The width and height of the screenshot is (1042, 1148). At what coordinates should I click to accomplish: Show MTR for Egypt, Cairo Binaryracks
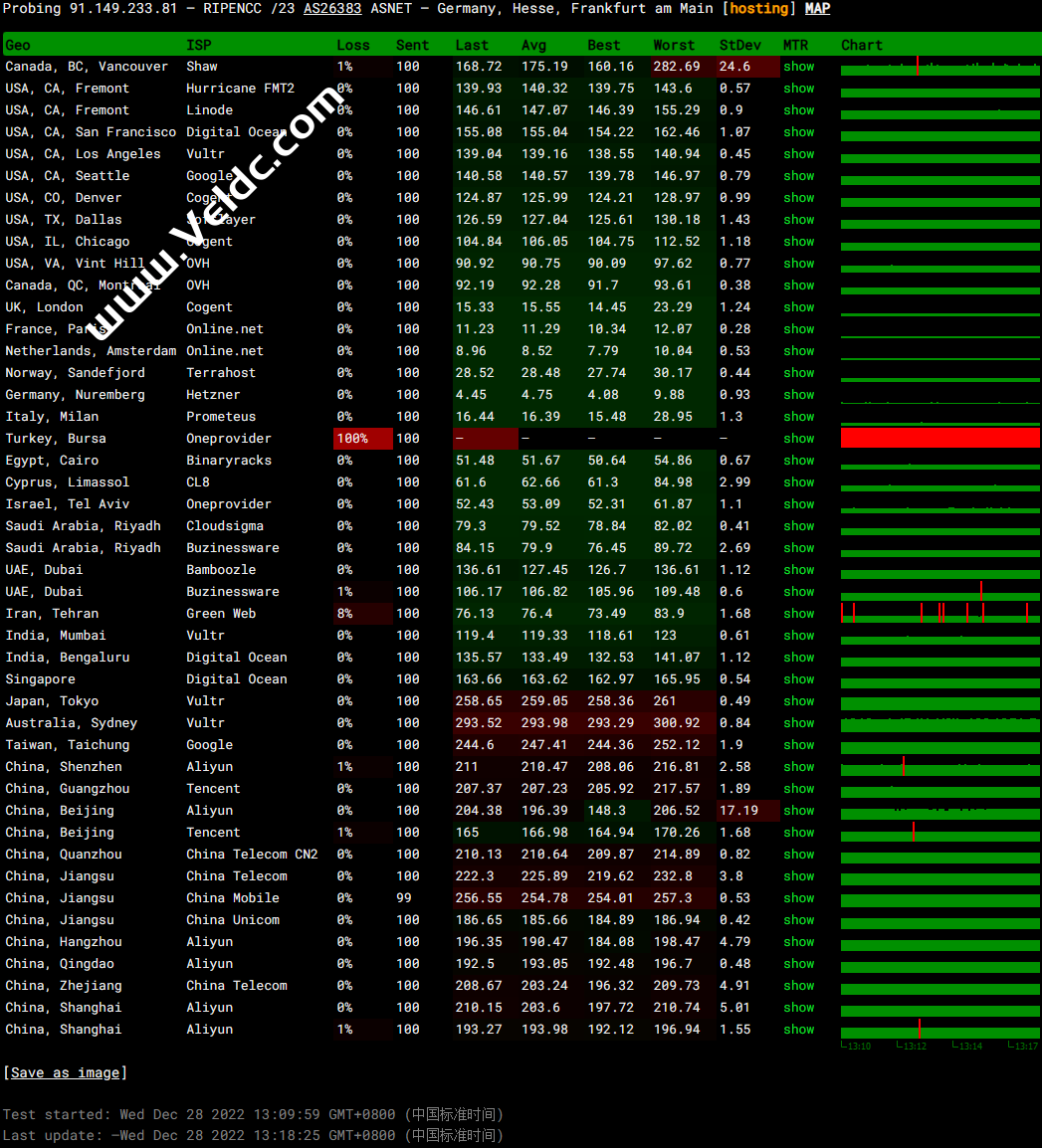[x=798, y=461]
